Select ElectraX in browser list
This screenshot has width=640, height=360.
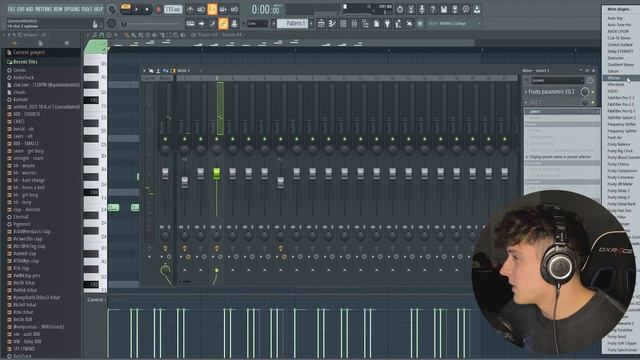point(21,217)
